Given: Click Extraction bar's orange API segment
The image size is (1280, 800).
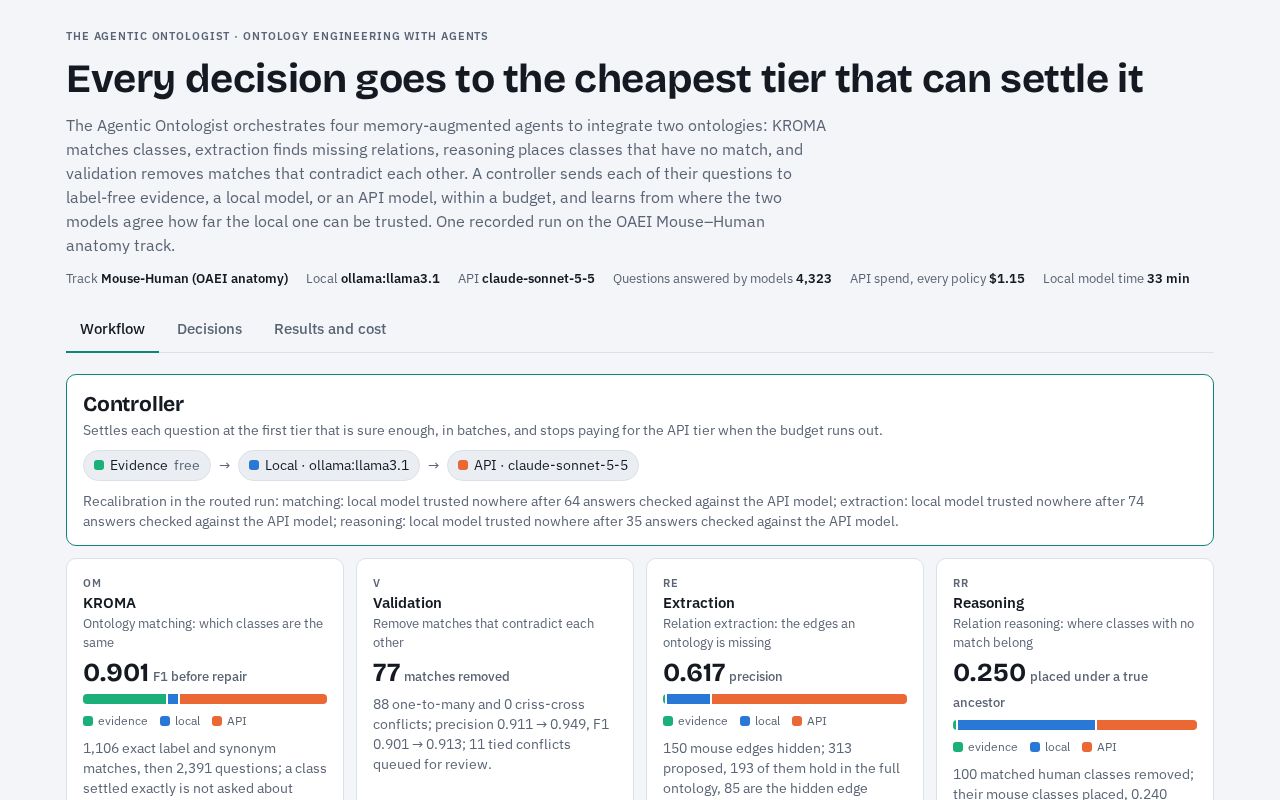Looking at the screenshot, I should pos(809,699).
